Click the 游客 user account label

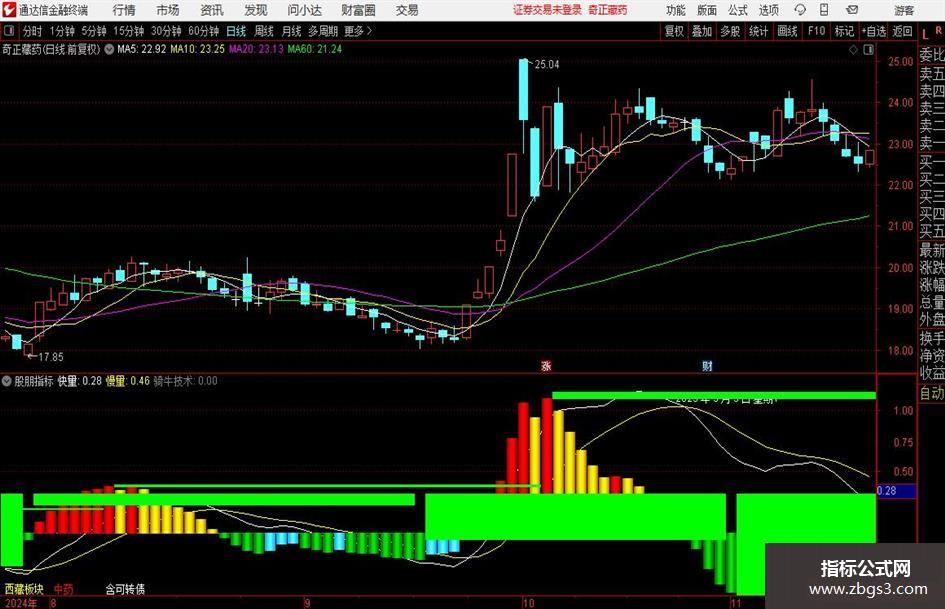point(903,10)
